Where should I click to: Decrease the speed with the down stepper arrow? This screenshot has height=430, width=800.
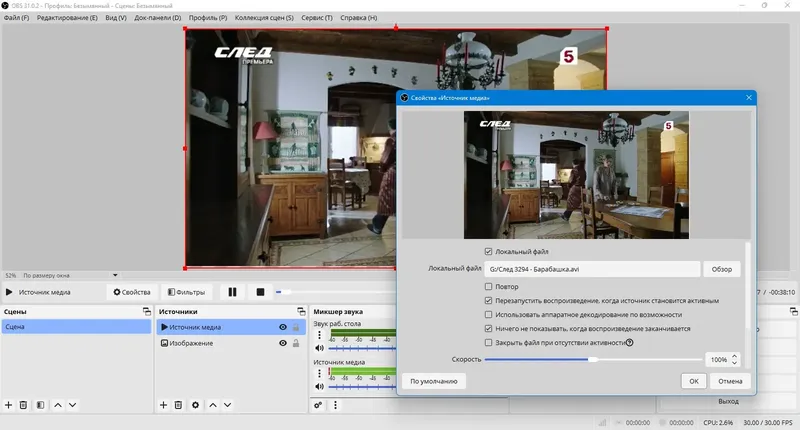click(x=734, y=363)
